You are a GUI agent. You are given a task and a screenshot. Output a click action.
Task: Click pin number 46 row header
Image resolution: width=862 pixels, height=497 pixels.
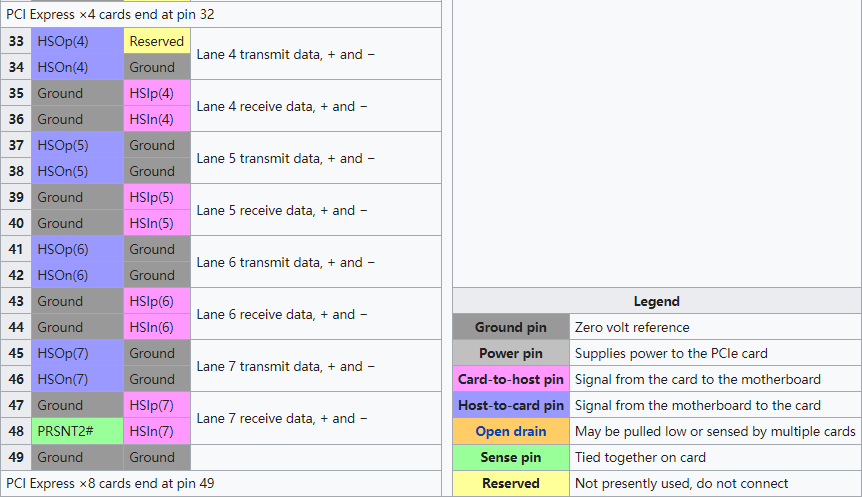[x=16, y=379]
